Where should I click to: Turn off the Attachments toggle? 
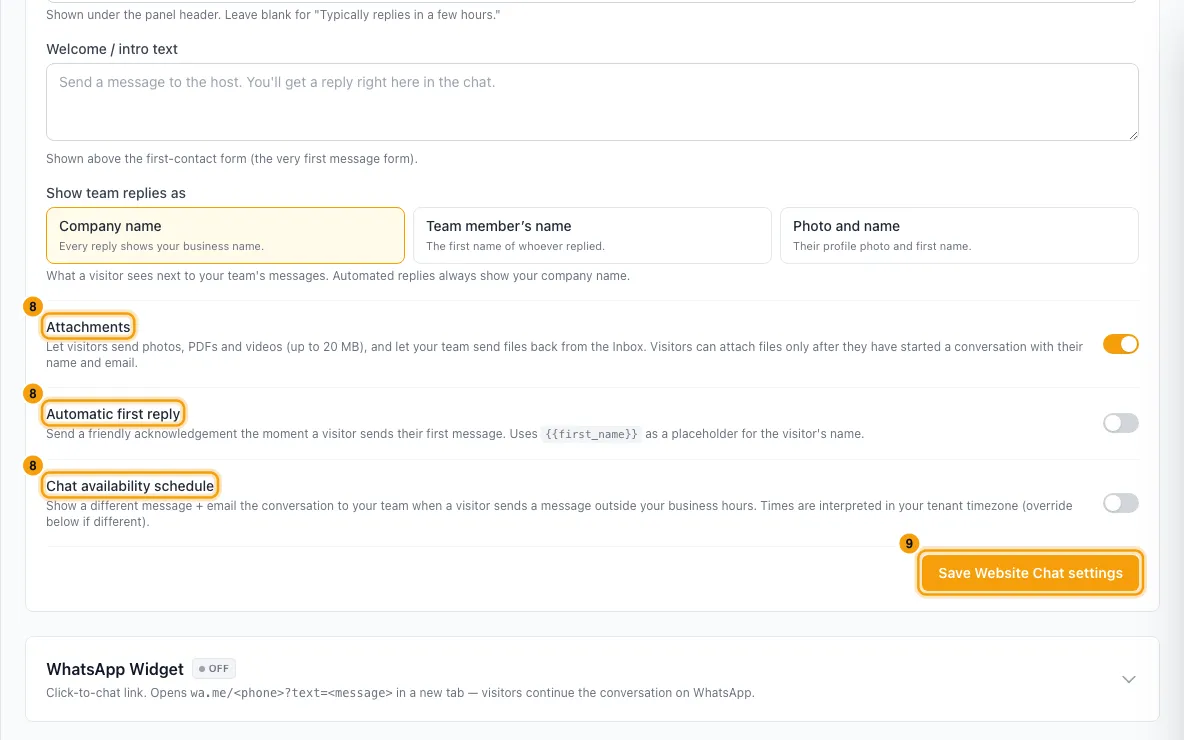[1121, 344]
